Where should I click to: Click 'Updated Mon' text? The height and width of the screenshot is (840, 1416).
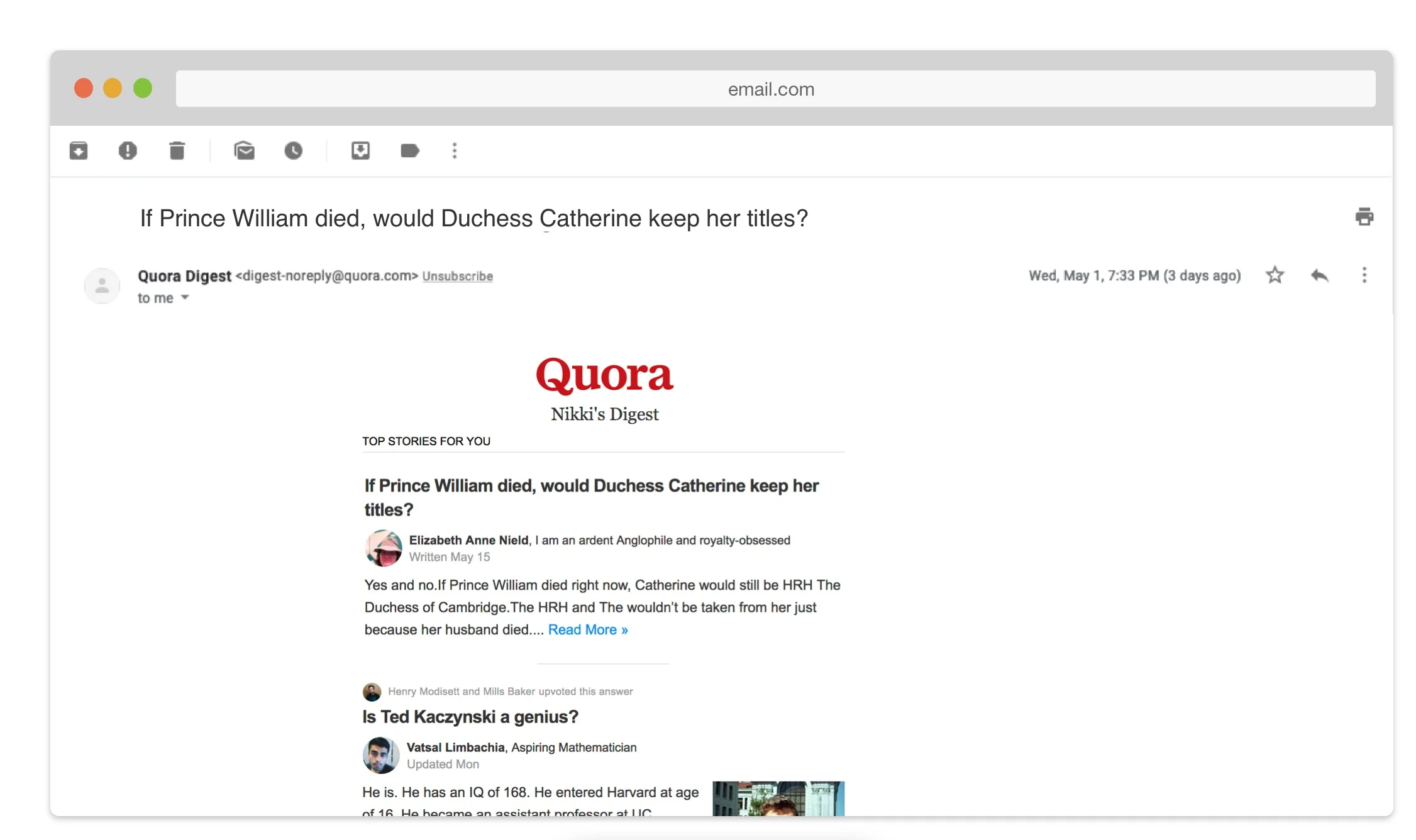443,764
